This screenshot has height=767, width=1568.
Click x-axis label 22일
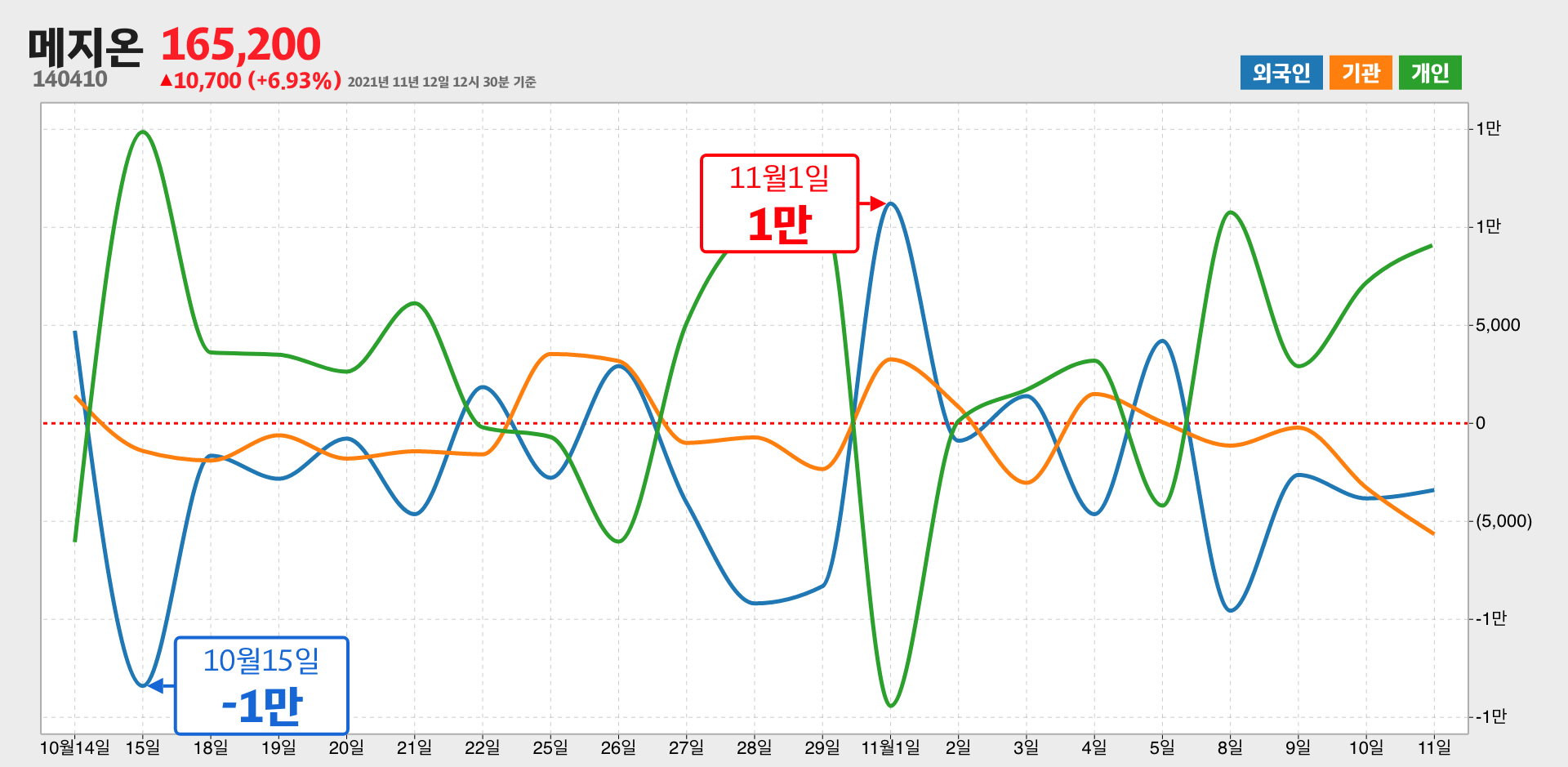(483, 747)
